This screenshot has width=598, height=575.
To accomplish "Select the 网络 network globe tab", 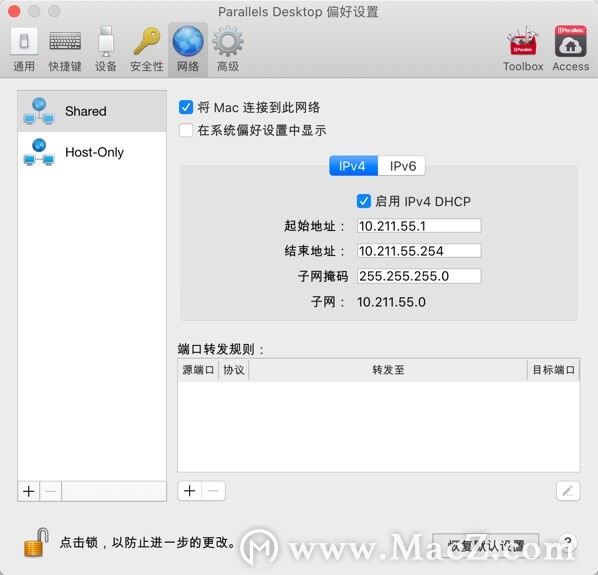I will tap(188, 50).
